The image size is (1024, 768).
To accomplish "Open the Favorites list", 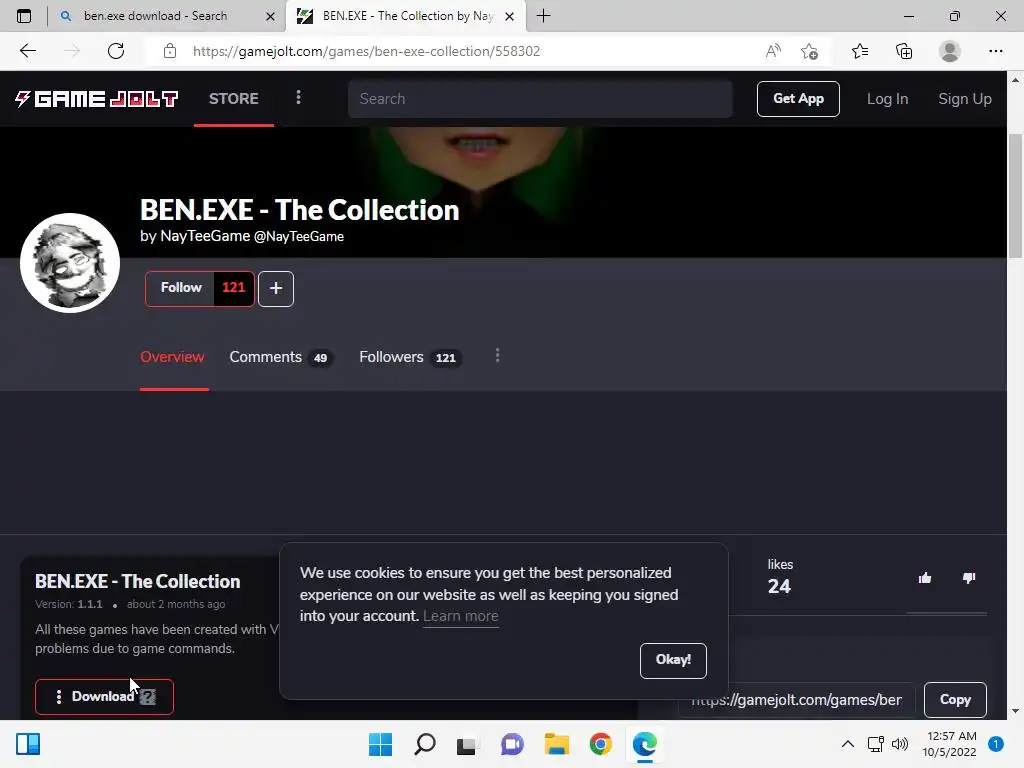I will click(860, 51).
